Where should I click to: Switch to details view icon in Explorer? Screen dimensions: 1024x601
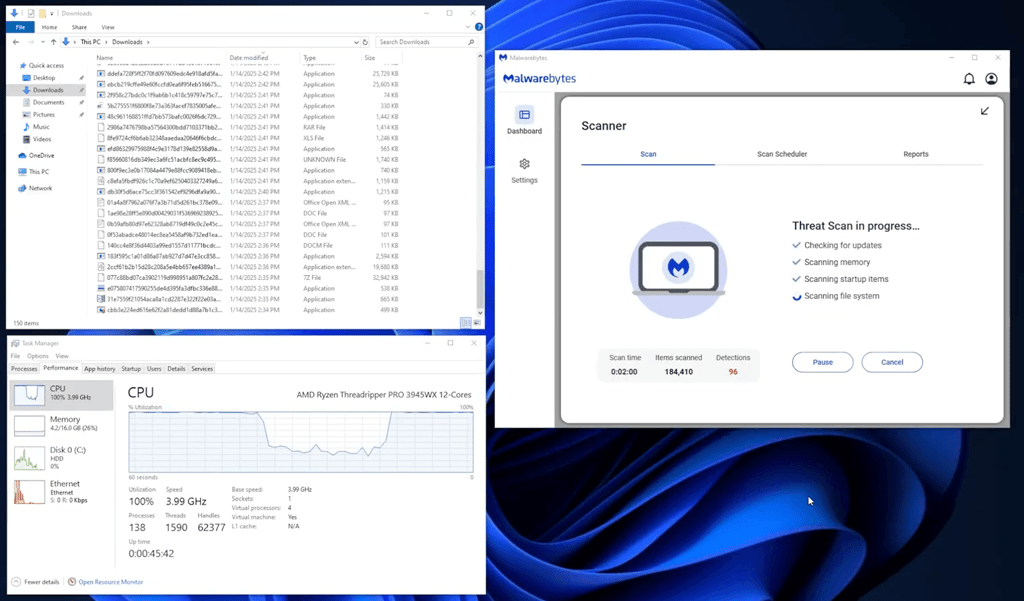pyautogui.click(x=465, y=323)
